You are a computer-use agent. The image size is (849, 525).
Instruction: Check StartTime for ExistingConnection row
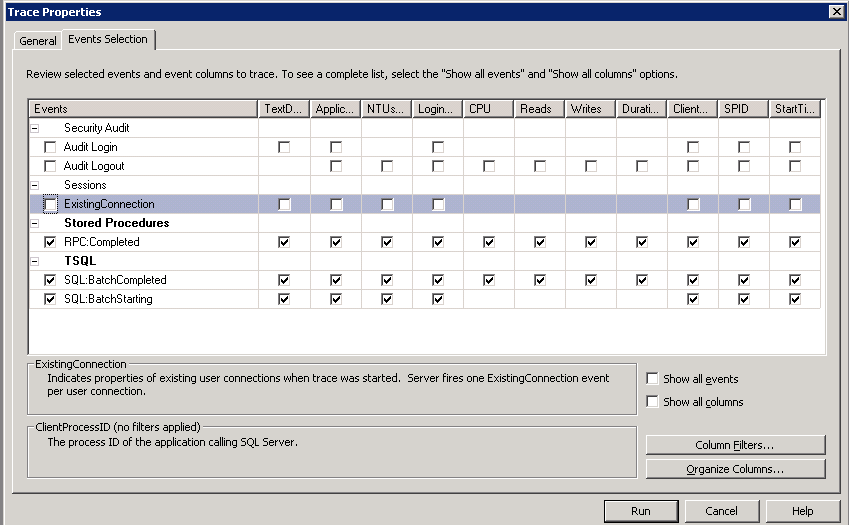[x=795, y=204]
